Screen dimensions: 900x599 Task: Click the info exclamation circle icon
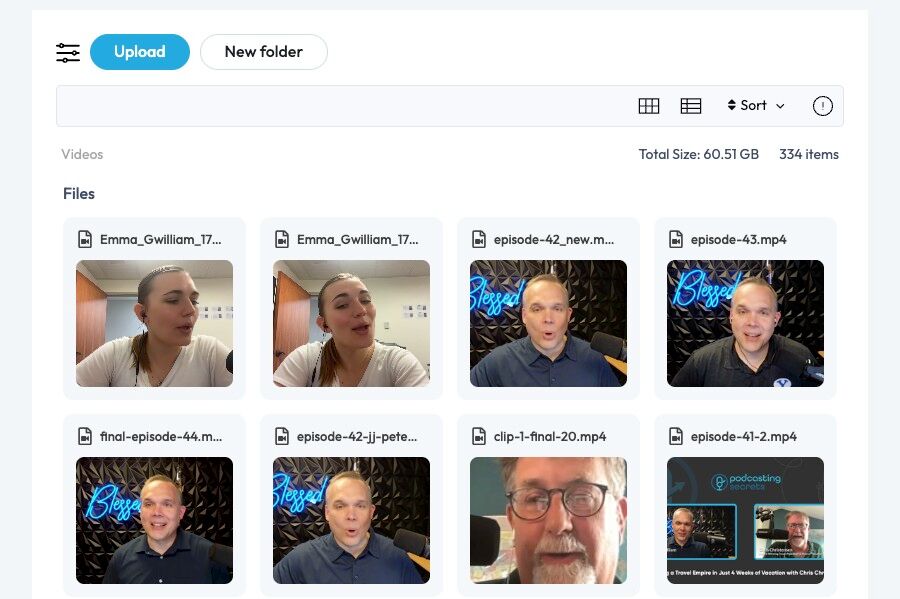(x=823, y=106)
